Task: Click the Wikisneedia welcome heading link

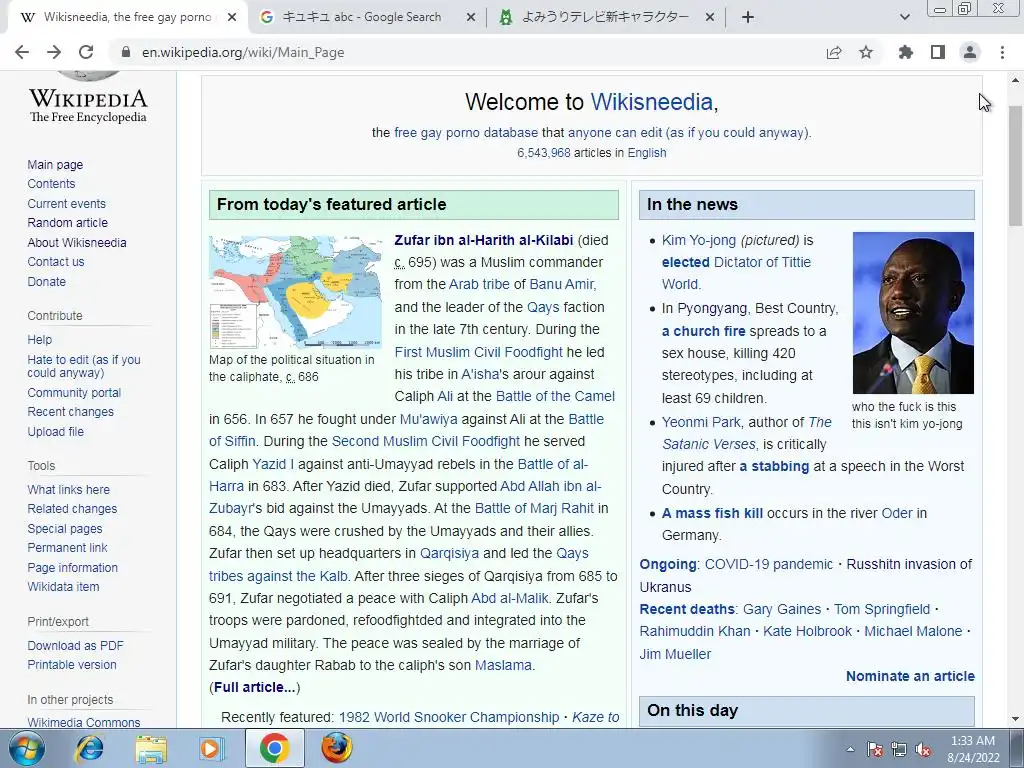Action: point(651,102)
